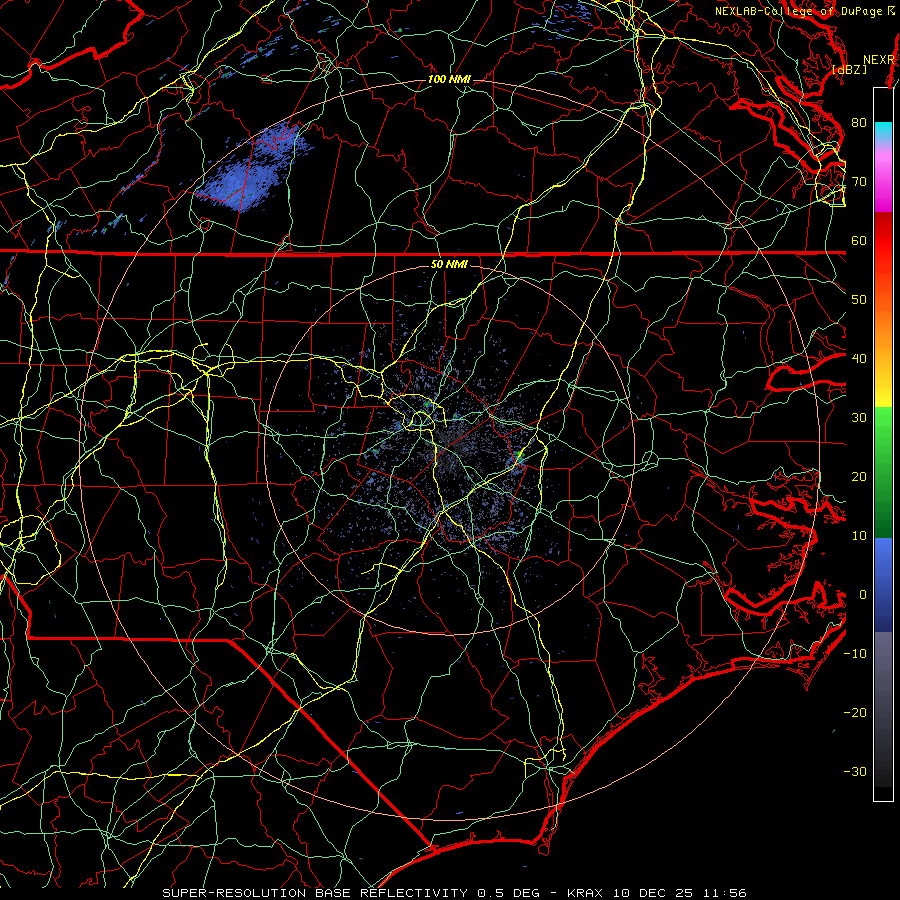
Task: Click the 100 NMI range ring label
Action: click(449, 79)
